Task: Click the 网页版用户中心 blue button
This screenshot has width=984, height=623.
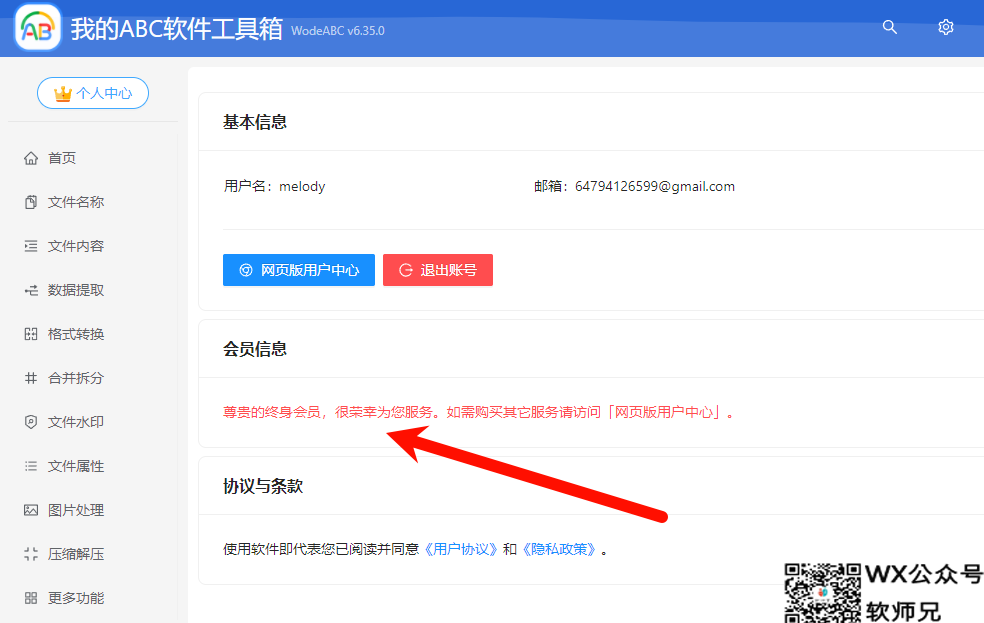Action: 299,270
